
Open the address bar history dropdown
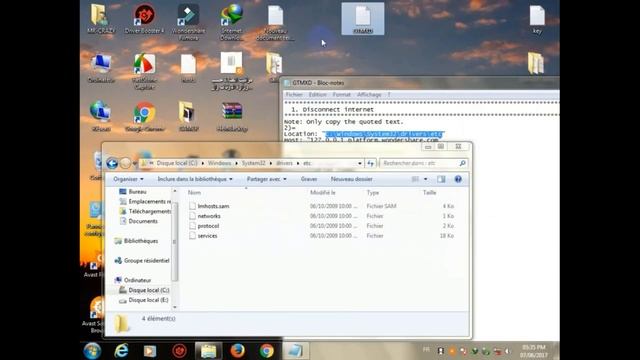pyautogui.click(x=360, y=163)
